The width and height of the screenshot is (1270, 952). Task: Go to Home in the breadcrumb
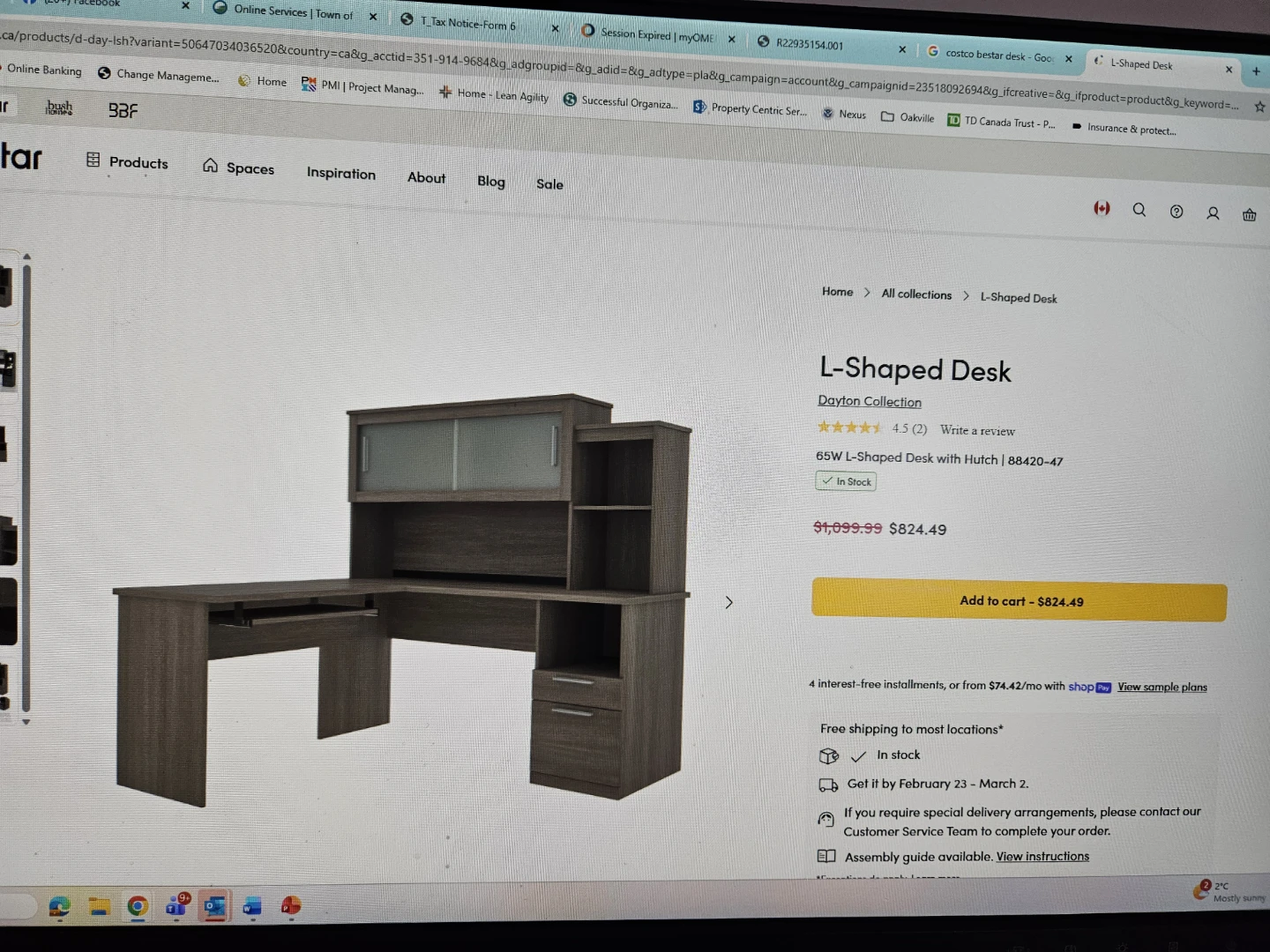tap(837, 292)
